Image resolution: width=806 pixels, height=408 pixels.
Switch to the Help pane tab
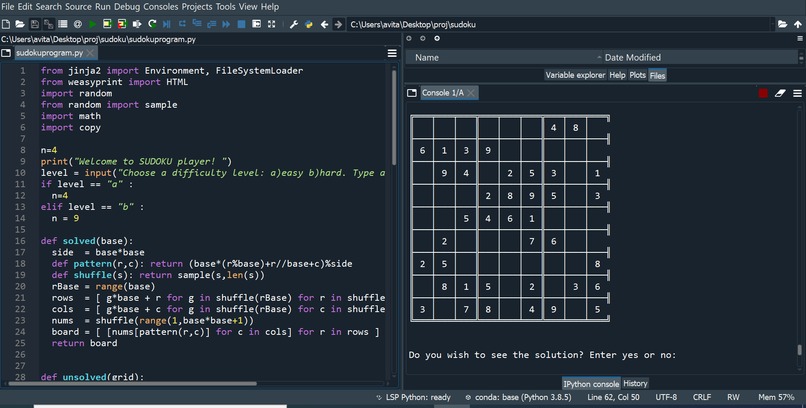pos(617,75)
